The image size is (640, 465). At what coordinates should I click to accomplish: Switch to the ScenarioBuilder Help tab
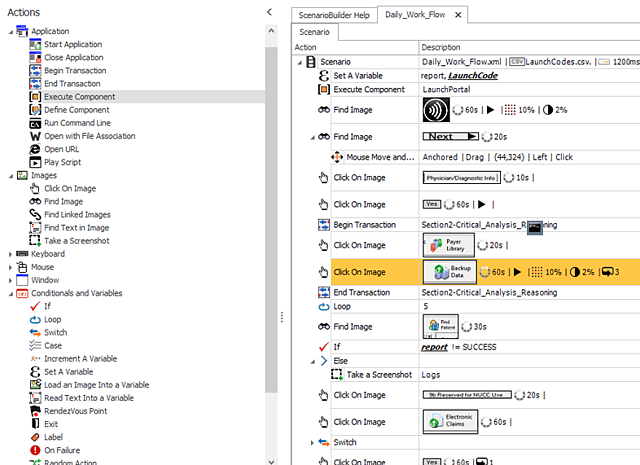coord(334,15)
